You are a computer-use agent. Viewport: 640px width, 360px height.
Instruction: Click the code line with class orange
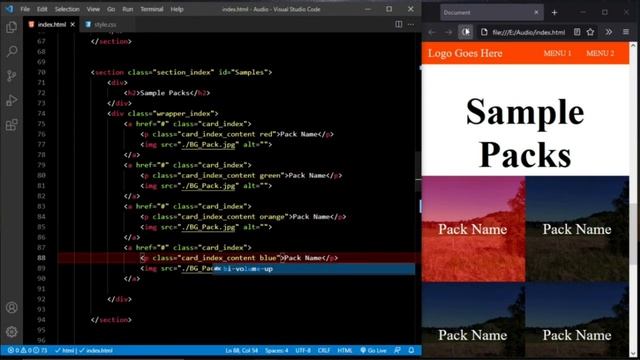[243, 217]
